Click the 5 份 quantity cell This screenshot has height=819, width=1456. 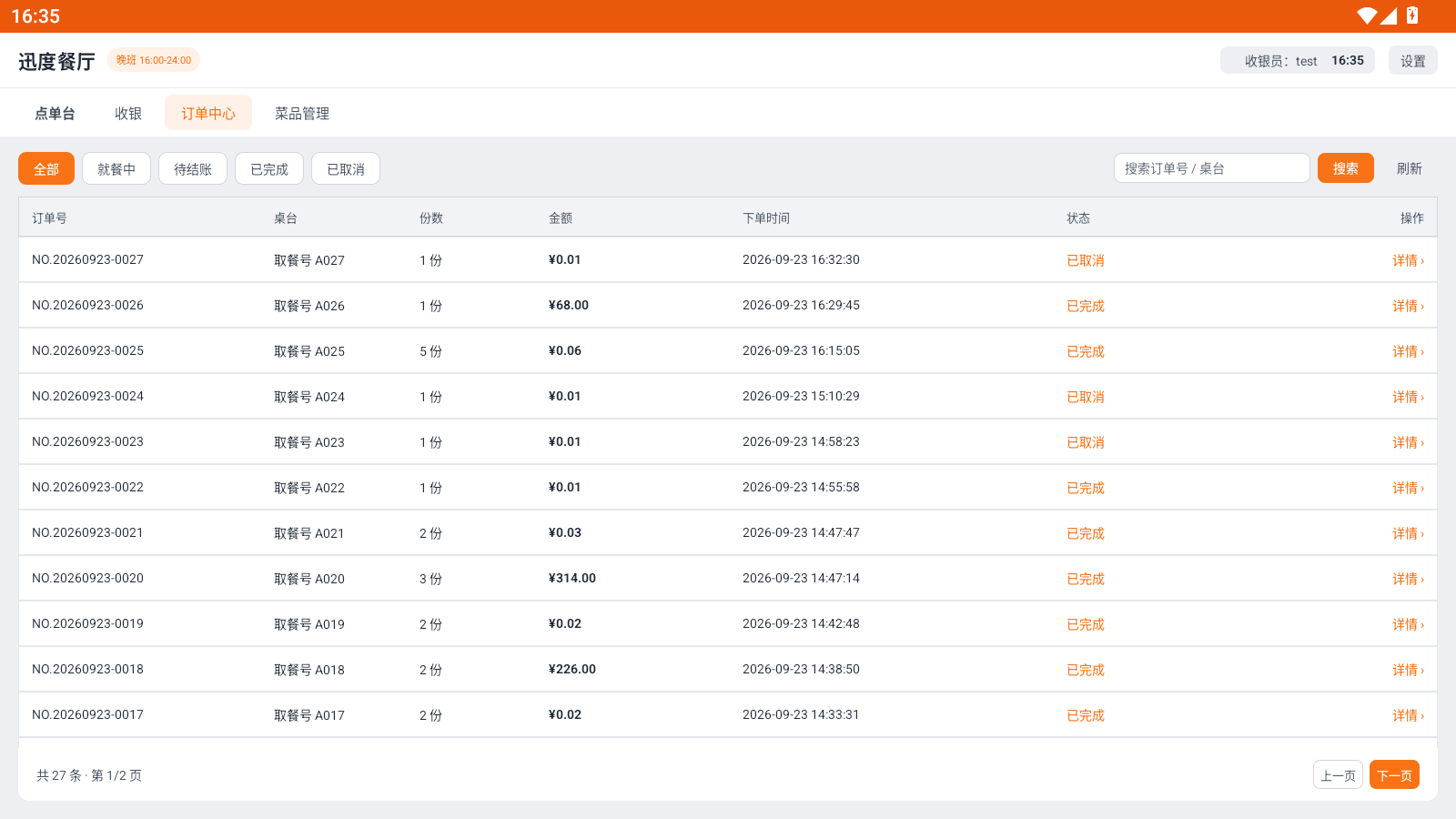(x=430, y=351)
